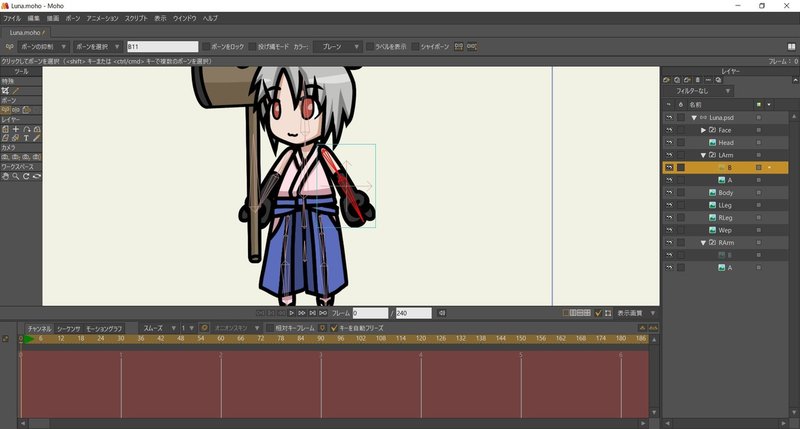Screen dimensions: 800x429
Task: Select the Text layer tool (T)
Action: pos(27,138)
